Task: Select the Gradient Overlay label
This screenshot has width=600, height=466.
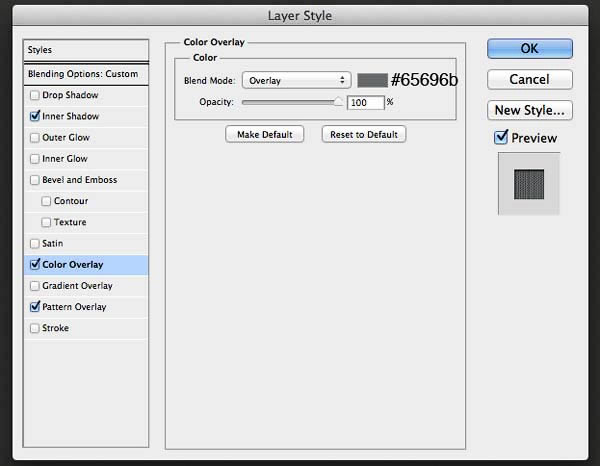Action: pyautogui.click(x=77, y=286)
